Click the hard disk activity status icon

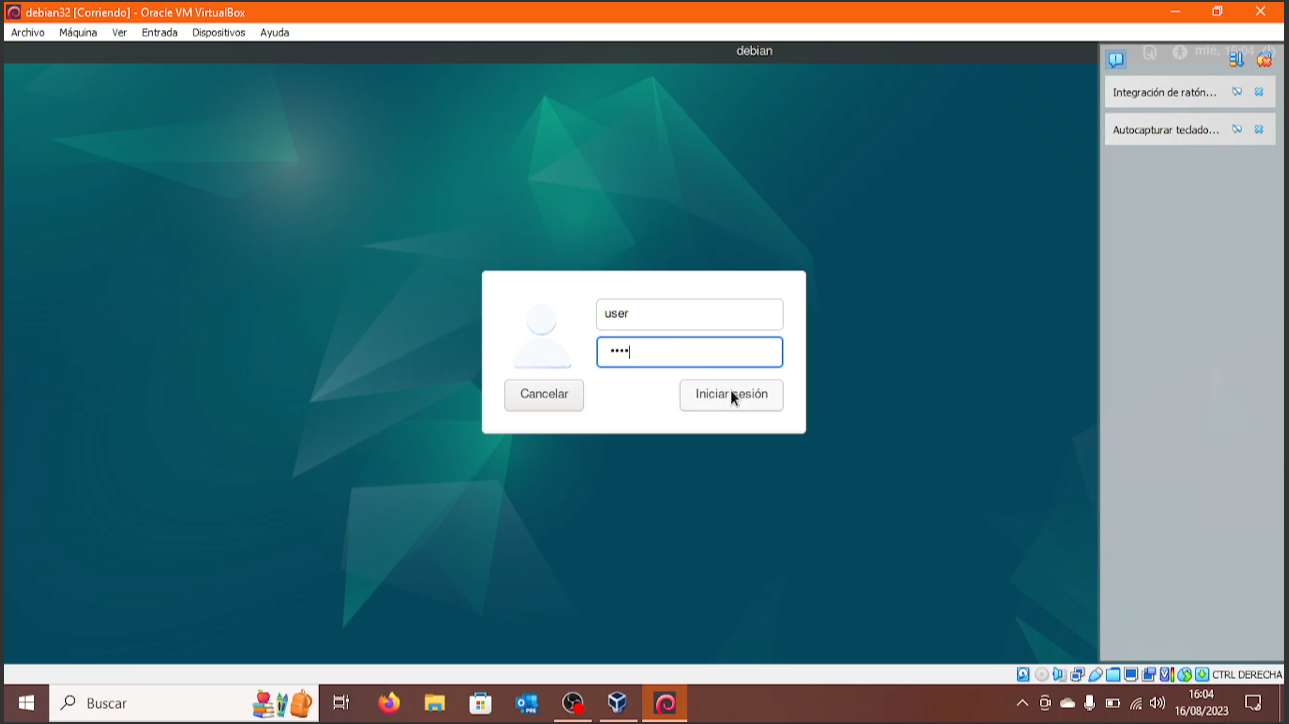pyautogui.click(x=1023, y=675)
